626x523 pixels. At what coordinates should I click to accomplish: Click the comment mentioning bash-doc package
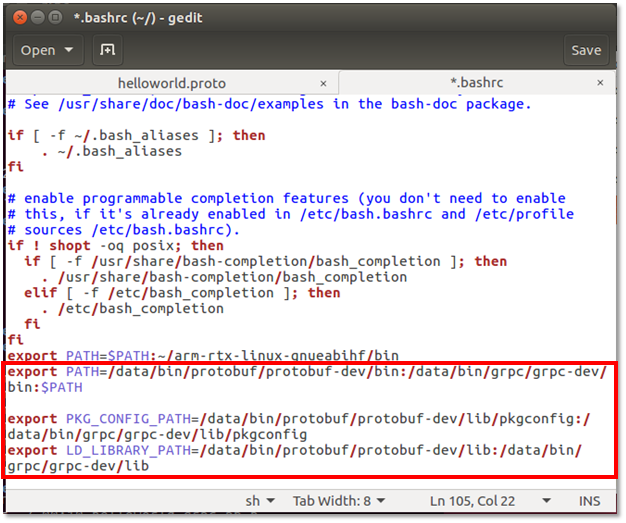(x=269, y=104)
